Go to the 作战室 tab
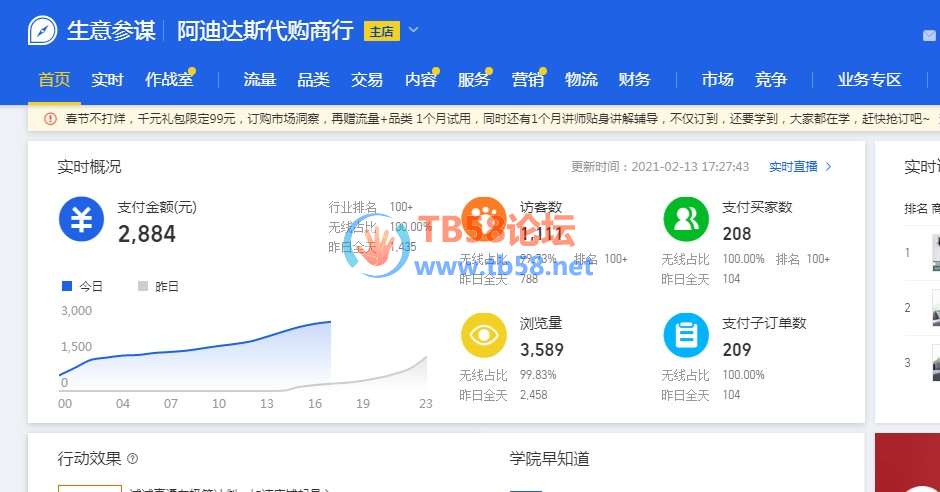 (168, 80)
